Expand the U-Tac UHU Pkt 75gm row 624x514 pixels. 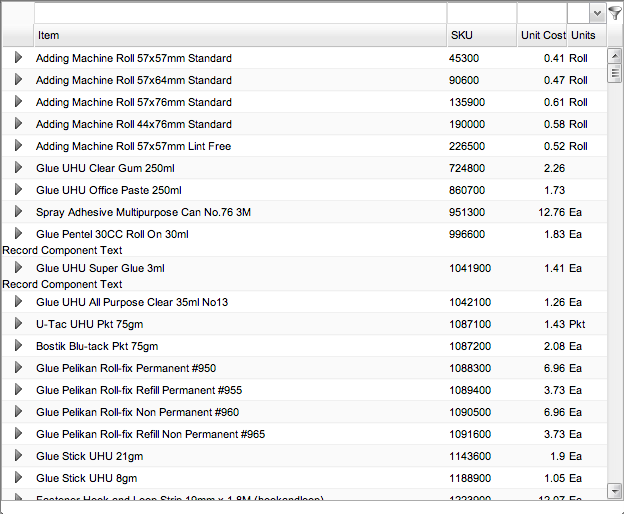coord(18,324)
